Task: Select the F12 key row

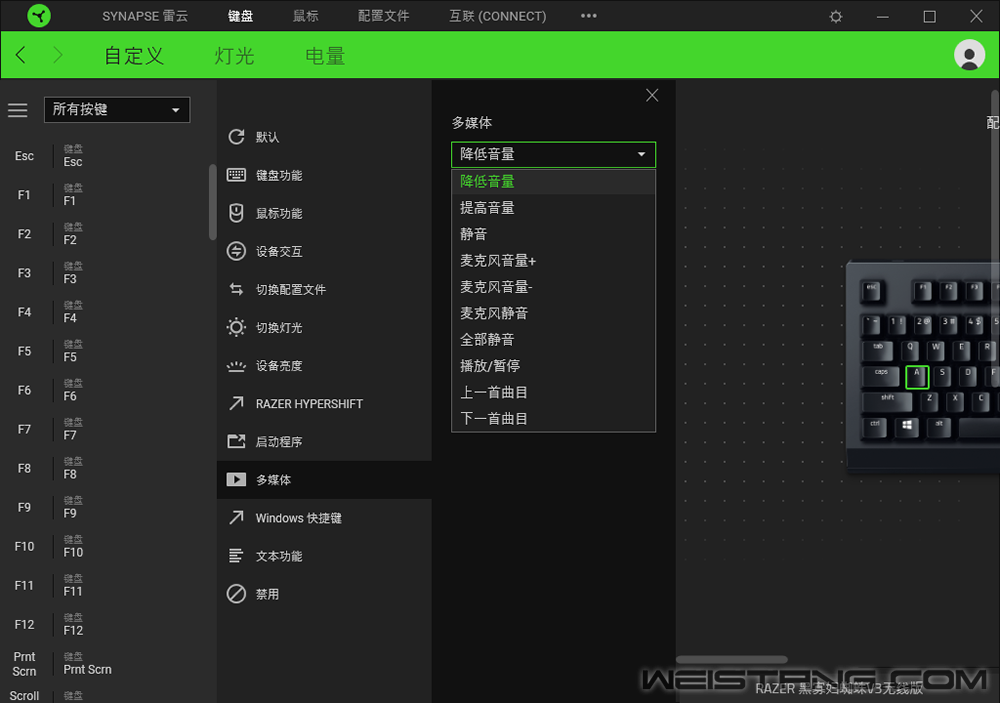Action: [105, 624]
